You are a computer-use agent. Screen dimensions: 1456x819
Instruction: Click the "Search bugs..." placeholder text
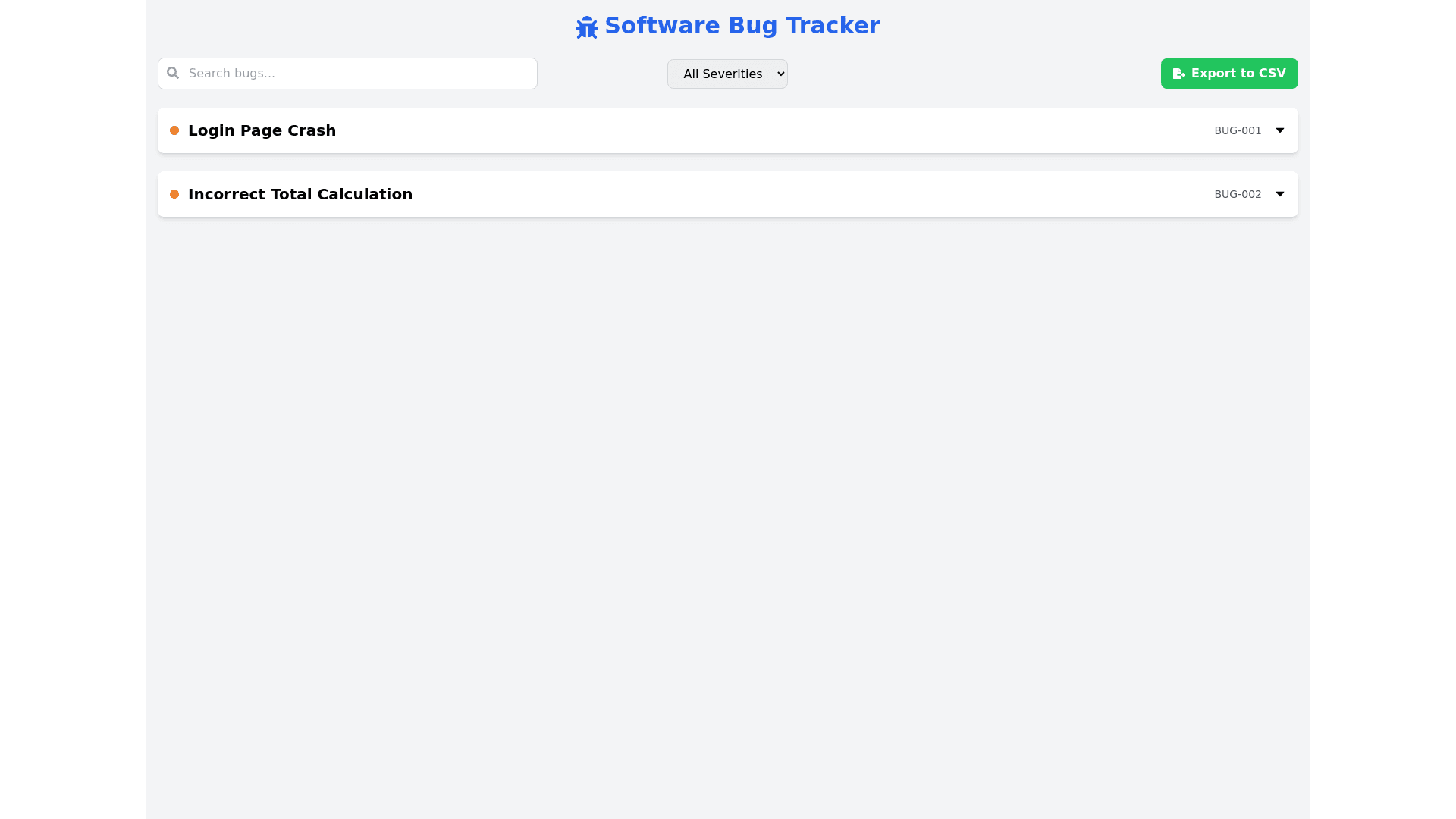231,74
